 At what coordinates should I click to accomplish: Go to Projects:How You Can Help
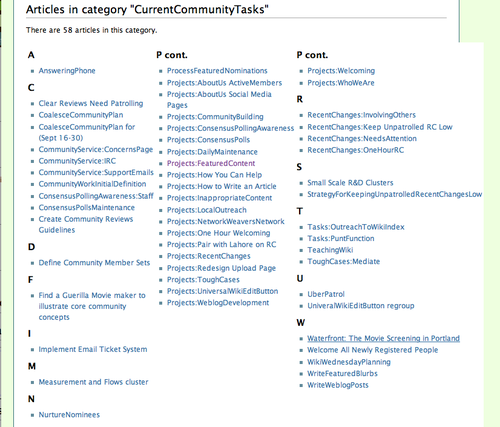click(x=214, y=175)
